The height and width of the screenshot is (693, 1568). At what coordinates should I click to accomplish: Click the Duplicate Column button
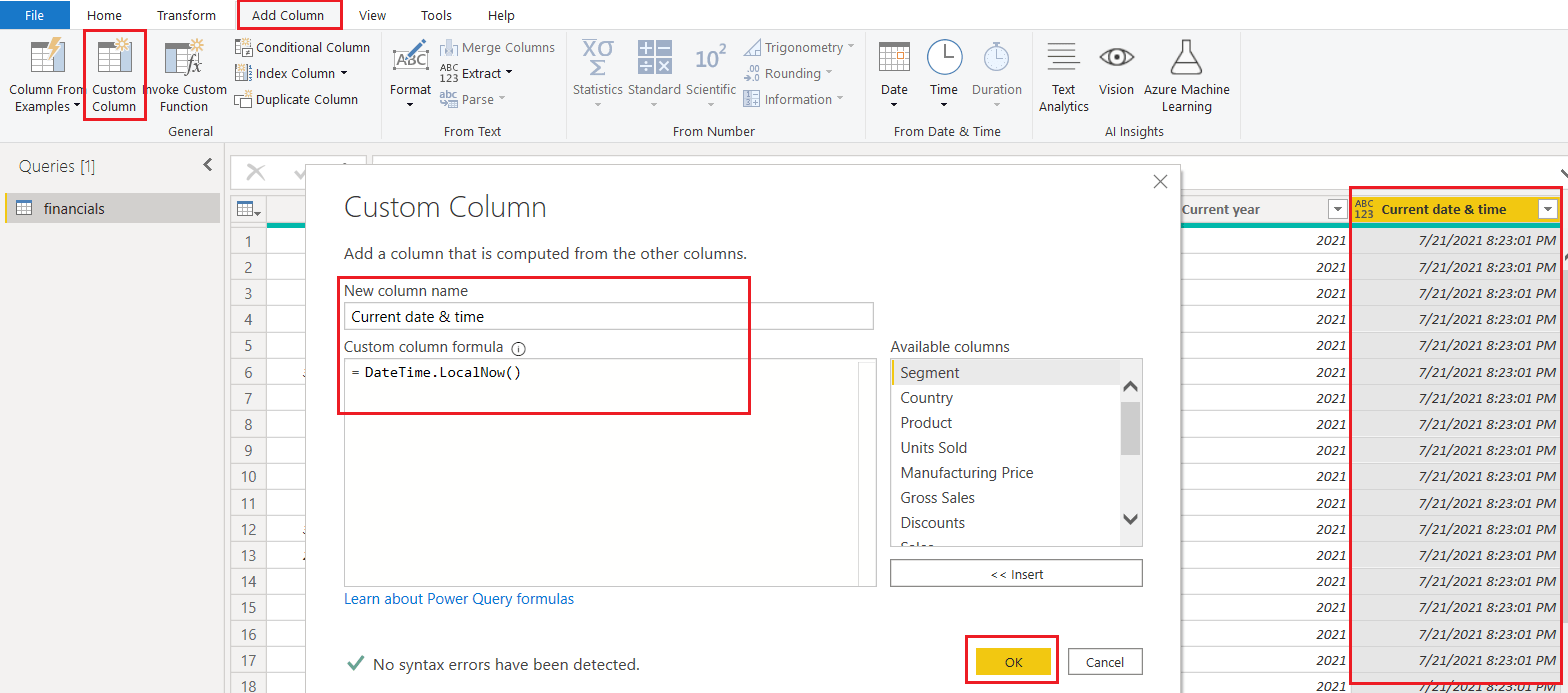(x=297, y=99)
